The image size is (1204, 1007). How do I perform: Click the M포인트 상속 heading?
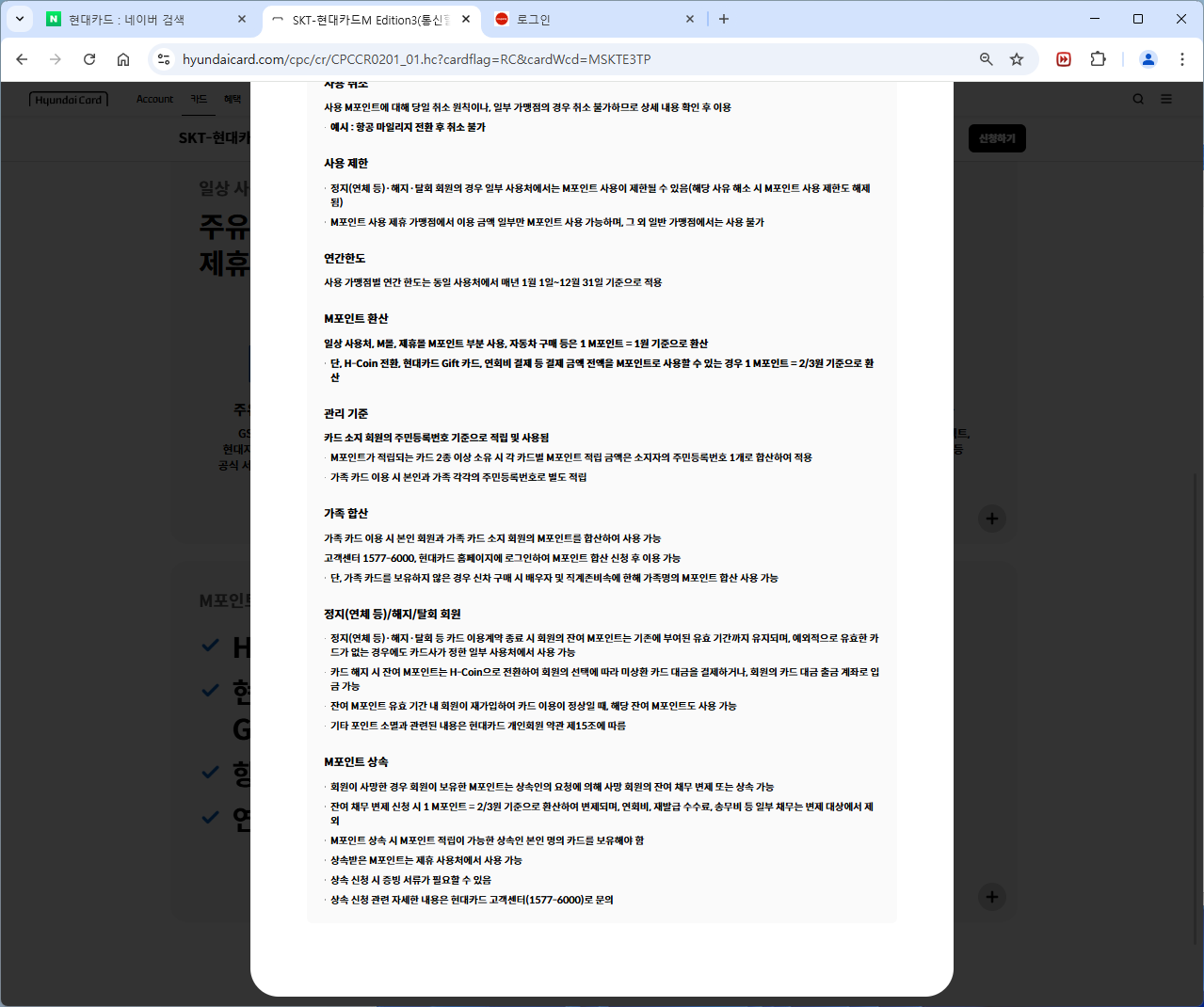click(356, 762)
